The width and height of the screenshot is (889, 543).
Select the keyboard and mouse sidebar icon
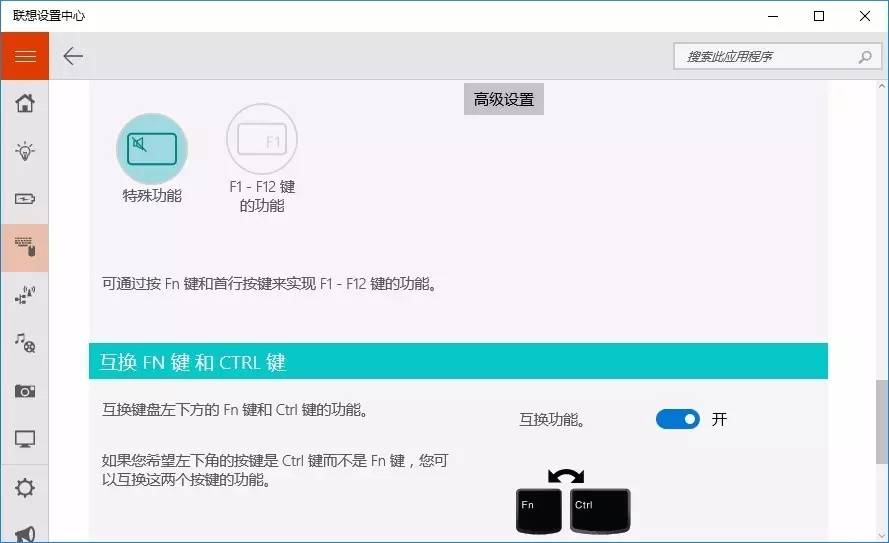24,247
